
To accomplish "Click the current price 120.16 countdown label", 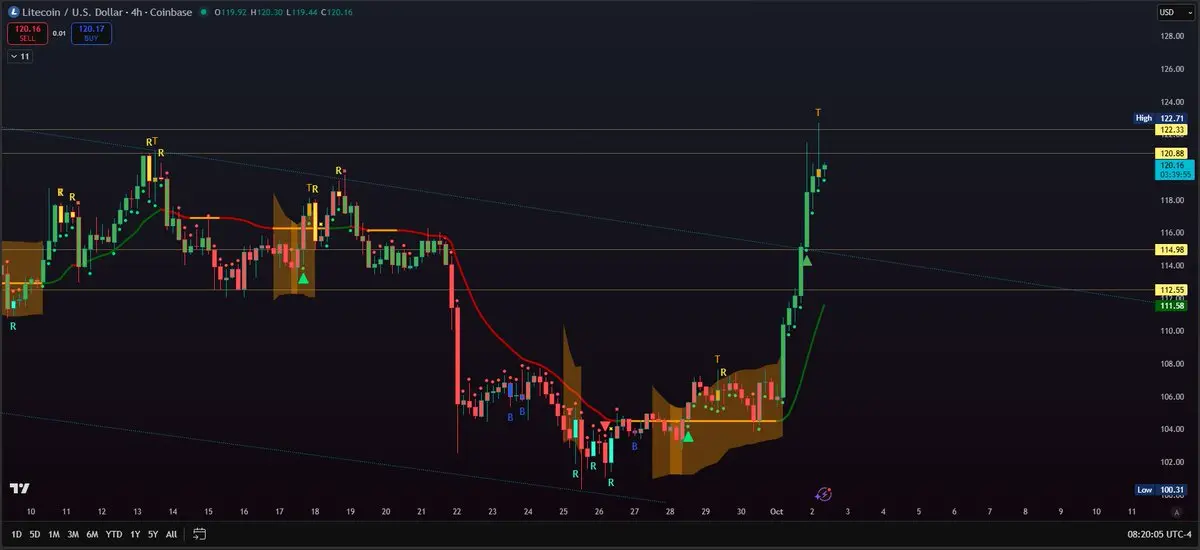I will tap(1174, 169).
